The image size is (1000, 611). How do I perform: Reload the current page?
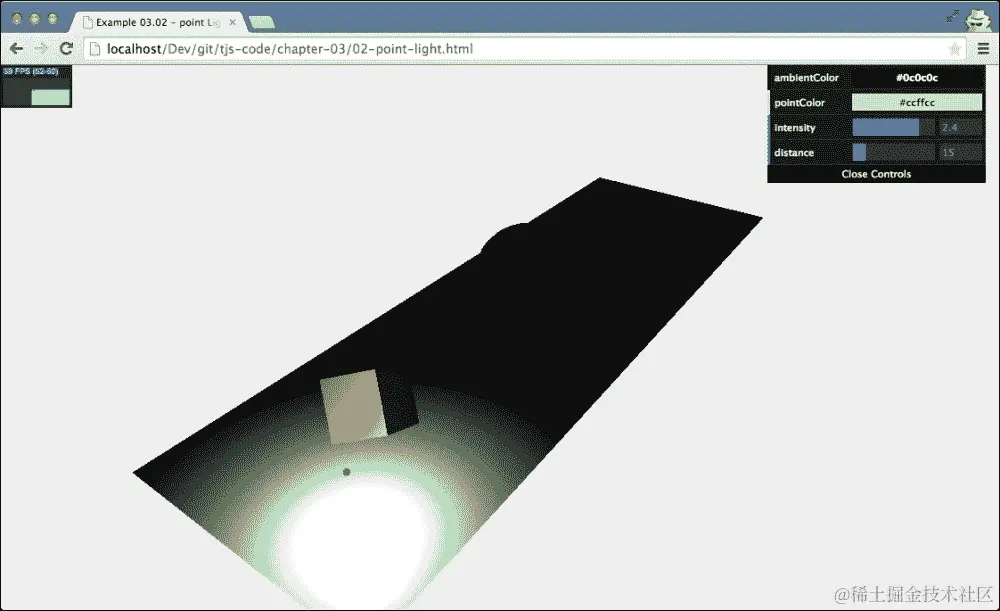66,48
